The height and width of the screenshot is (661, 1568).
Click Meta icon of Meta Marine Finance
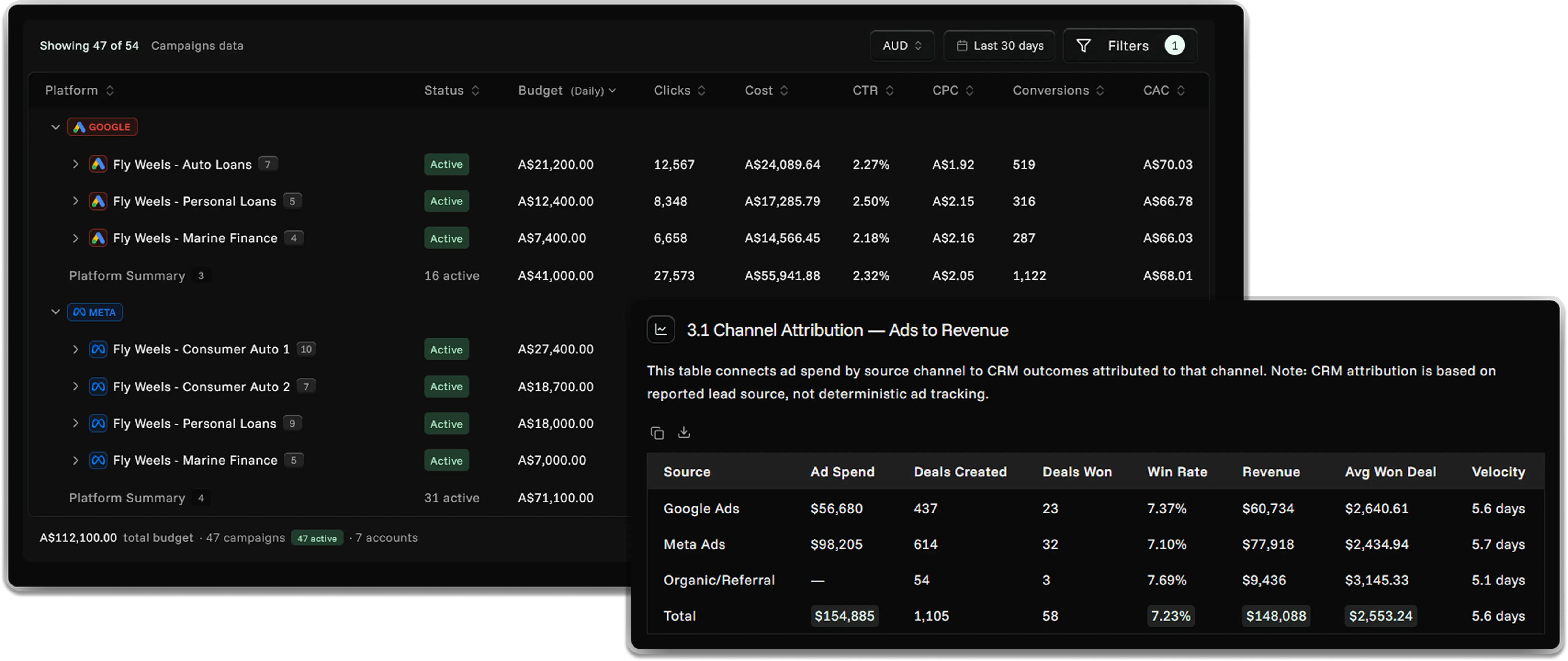(x=98, y=460)
